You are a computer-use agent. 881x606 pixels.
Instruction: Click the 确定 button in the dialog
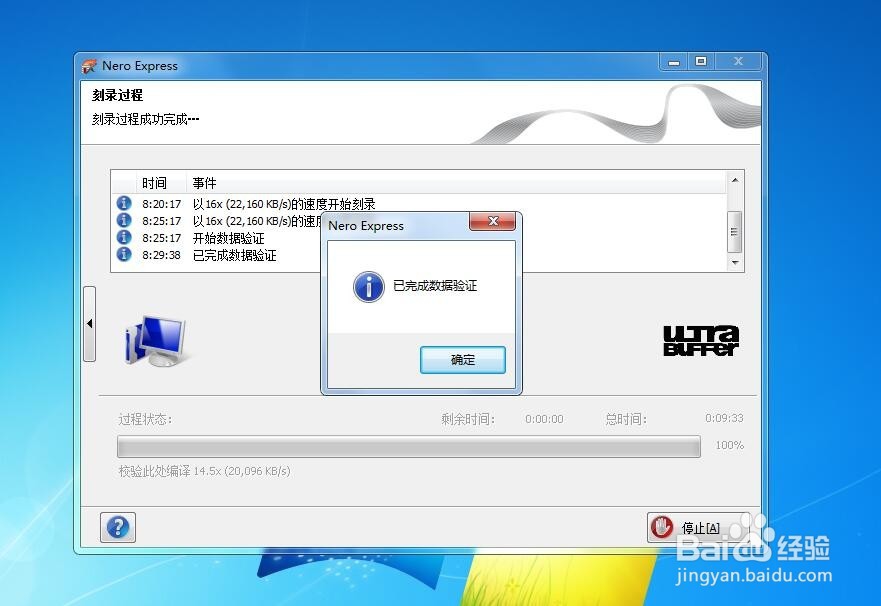point(462,359)
